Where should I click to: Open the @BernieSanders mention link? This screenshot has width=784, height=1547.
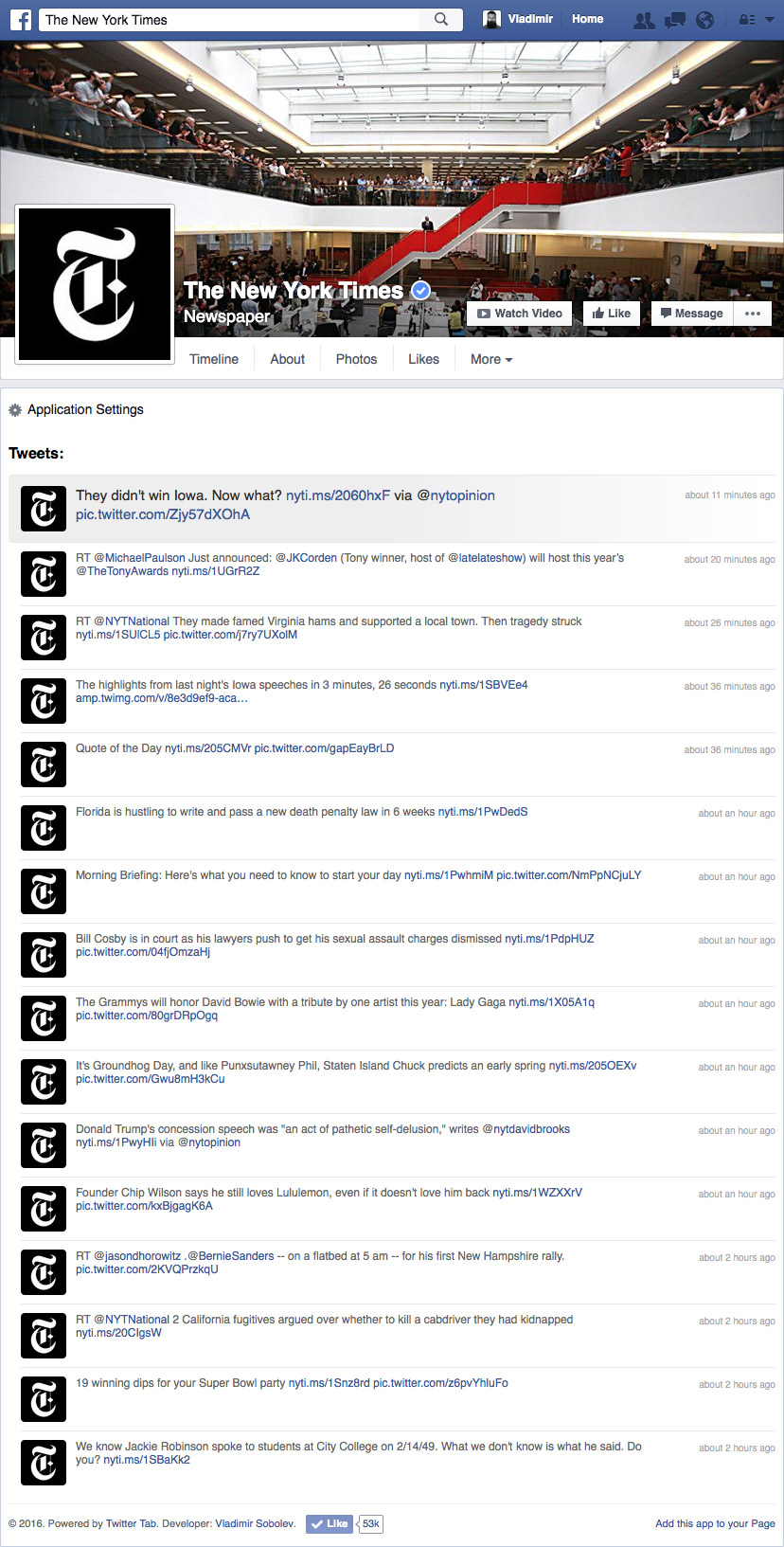coord(230,1256)
